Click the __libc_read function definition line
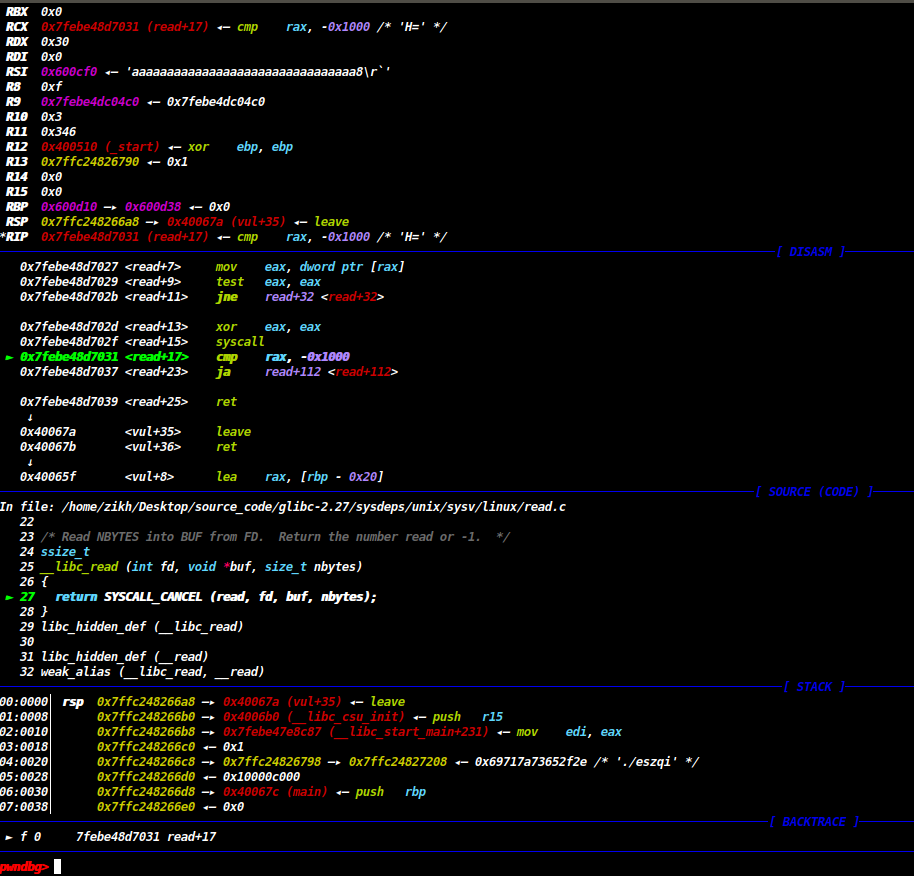The image size is (914, 876). pyautogui.click(x=201, y=567)
